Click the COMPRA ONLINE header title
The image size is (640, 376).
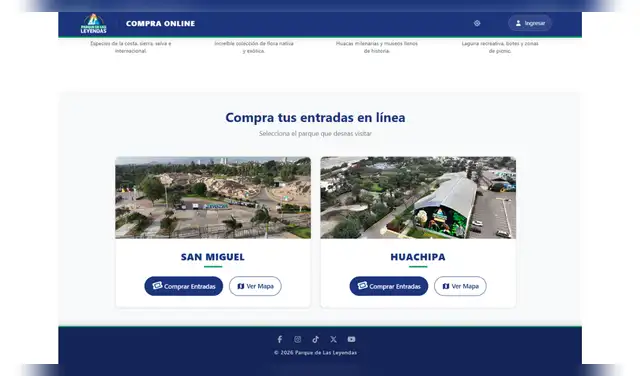(x=160, y=24)
